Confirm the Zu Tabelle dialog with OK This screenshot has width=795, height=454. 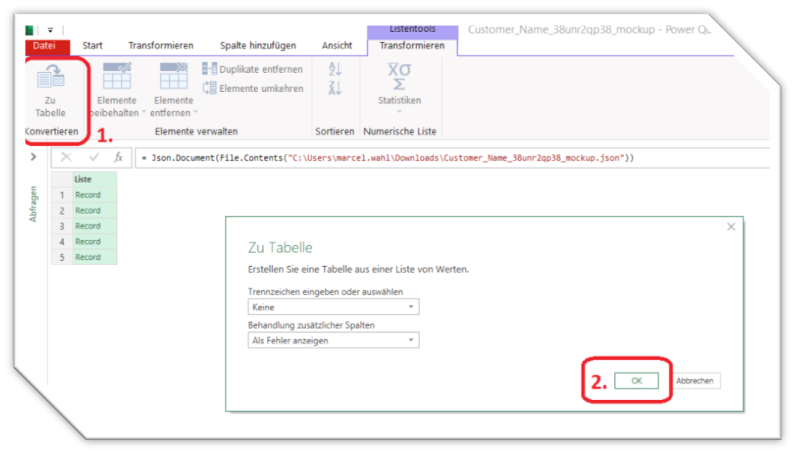click(x=636, y=381)
